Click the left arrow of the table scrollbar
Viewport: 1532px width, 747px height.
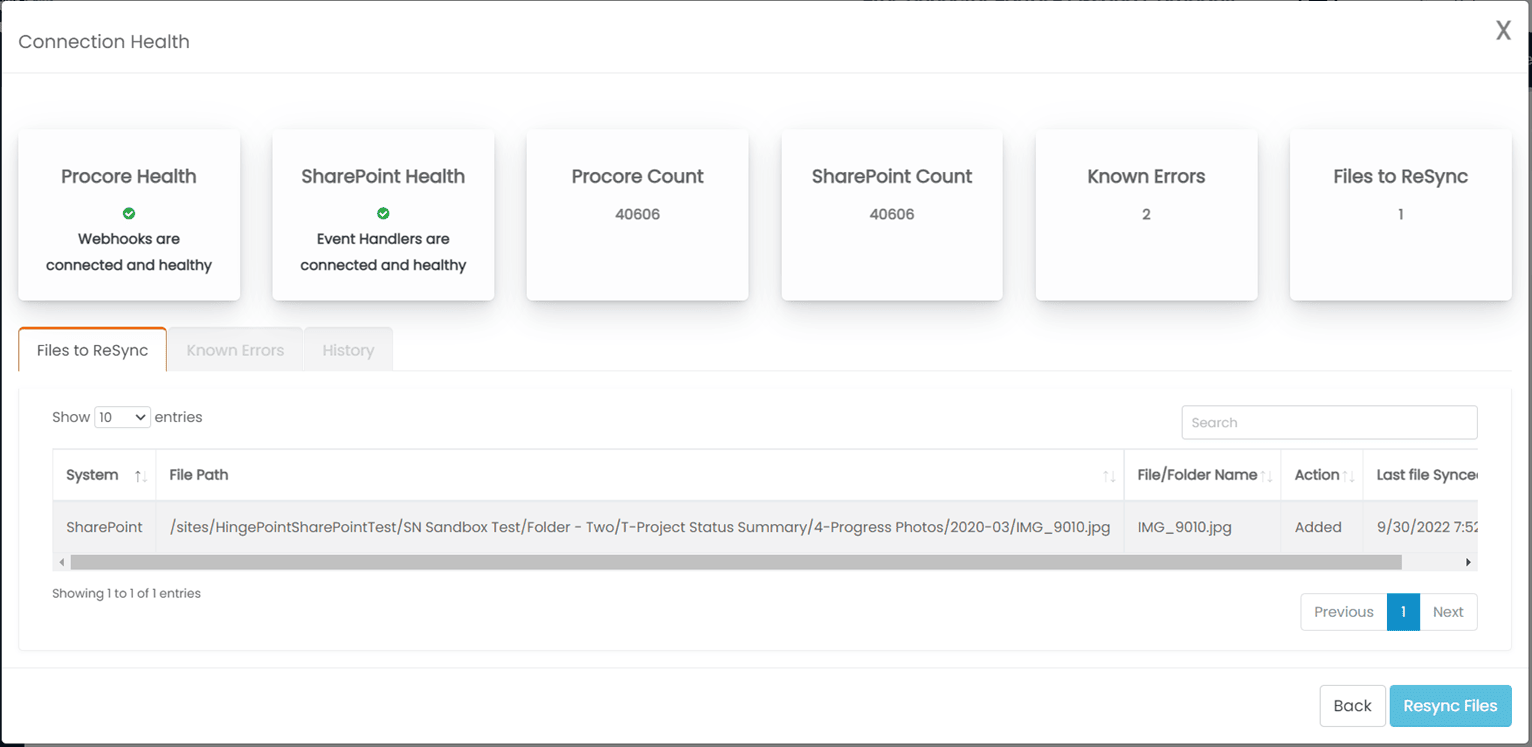[x=61, y=561]
